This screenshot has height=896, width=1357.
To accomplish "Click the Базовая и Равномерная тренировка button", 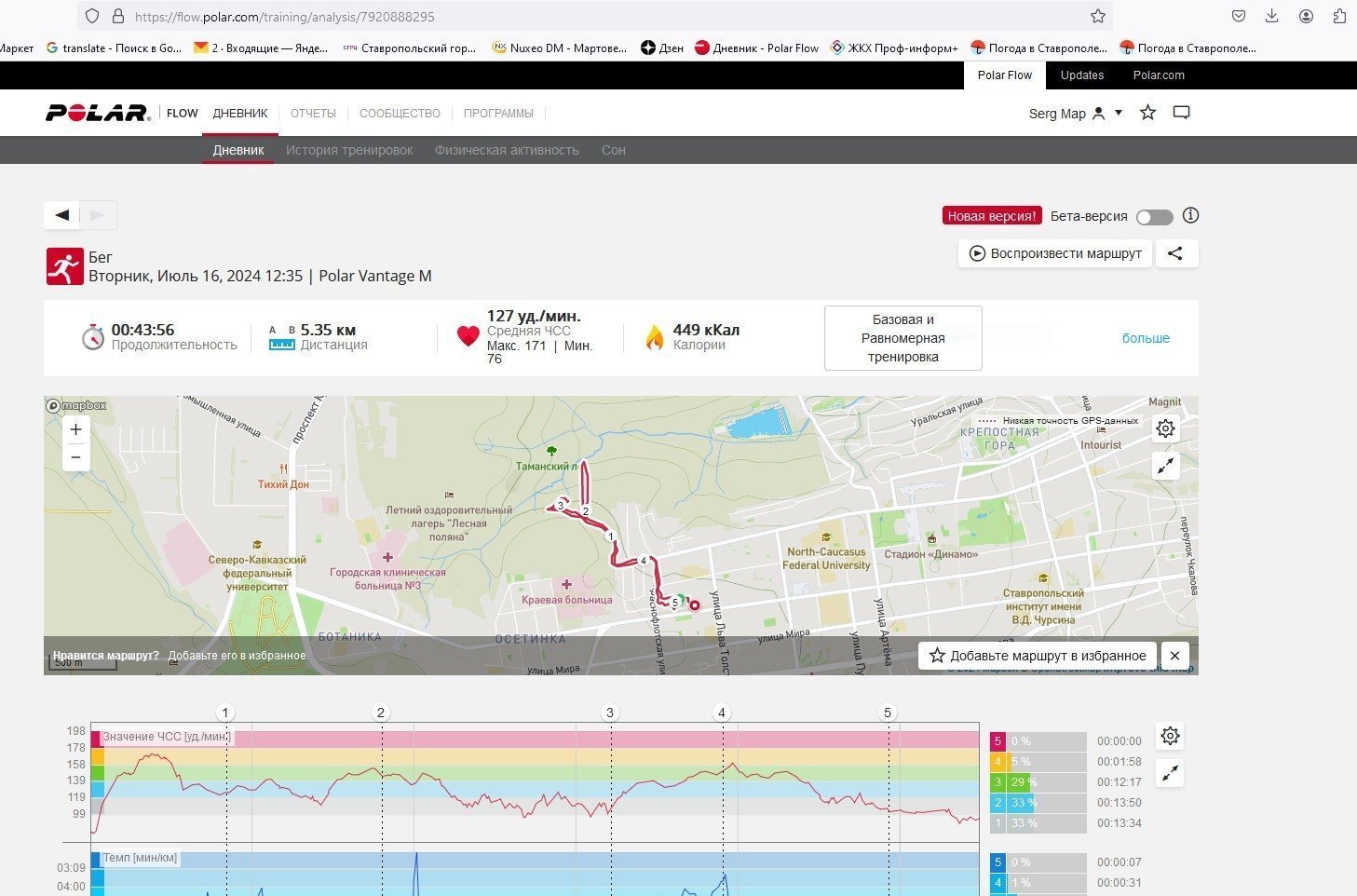I will pos(902,338).
